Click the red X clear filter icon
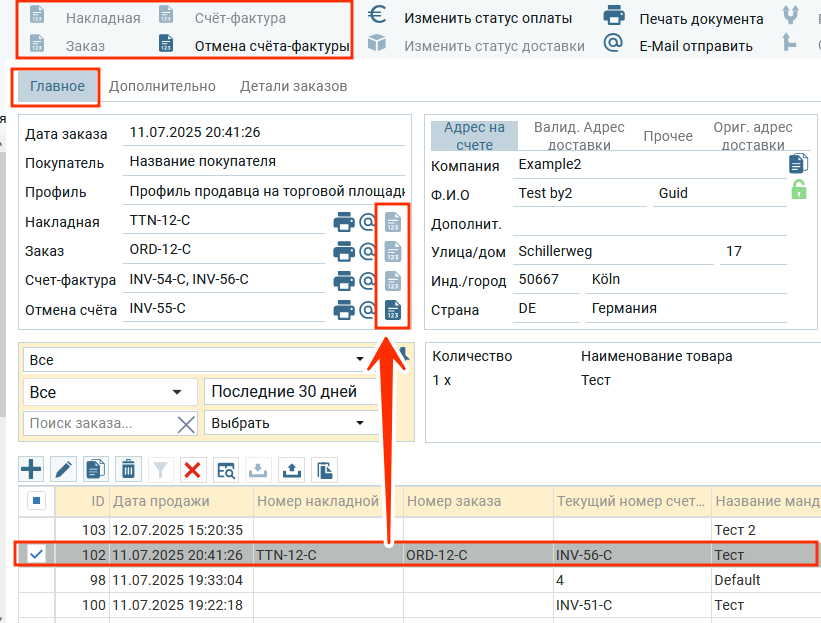Screen dimensions: 821x623 click(193, 469)
